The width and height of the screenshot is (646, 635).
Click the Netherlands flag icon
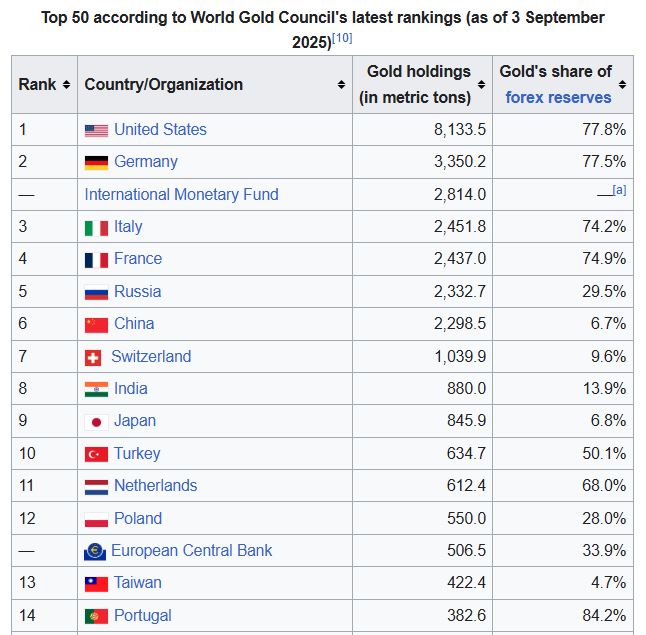coord(96,487)
